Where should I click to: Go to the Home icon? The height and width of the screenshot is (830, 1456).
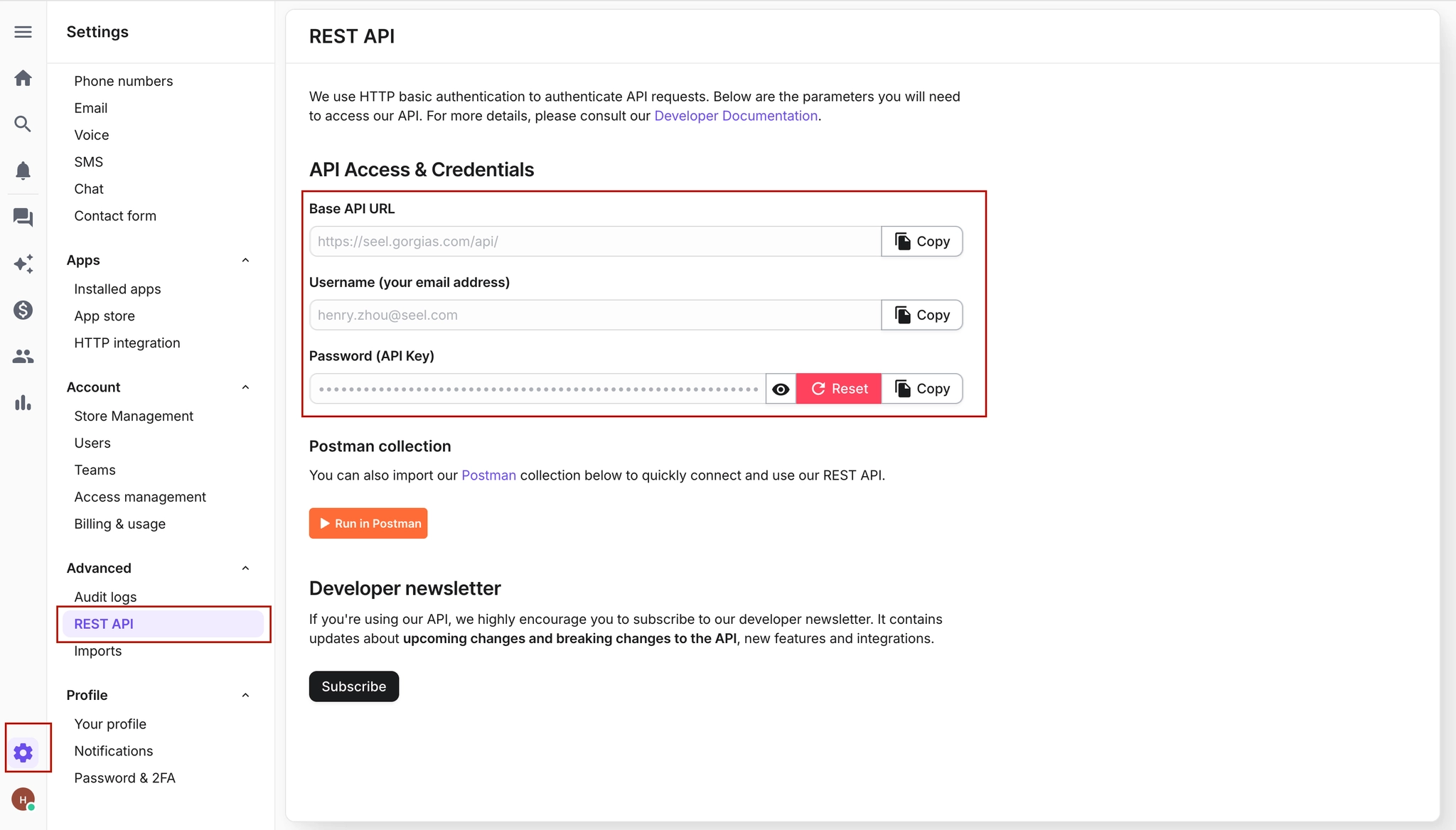tap(23, 78)
